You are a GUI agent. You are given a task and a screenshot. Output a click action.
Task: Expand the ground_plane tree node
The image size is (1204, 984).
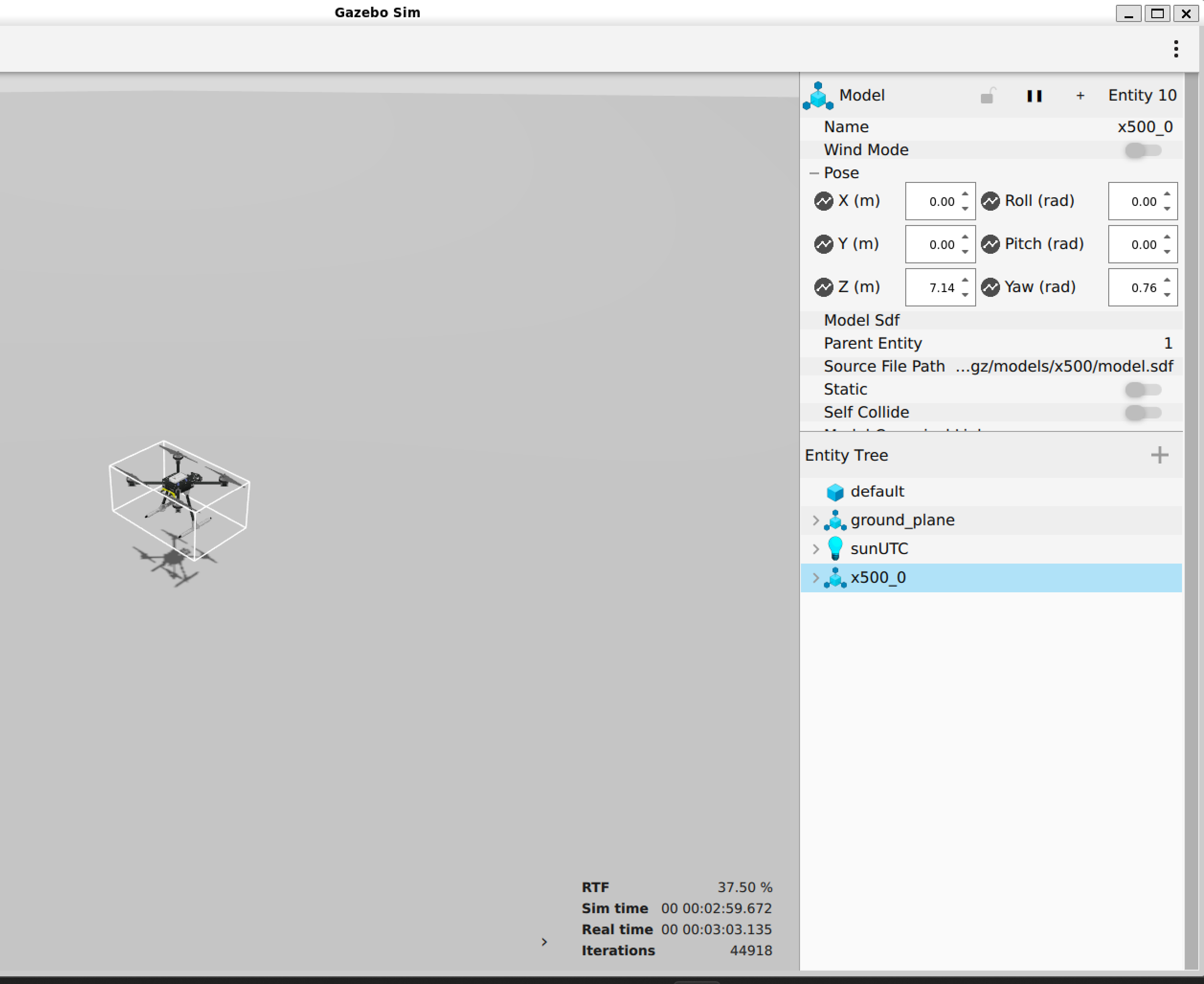(x=815, y=520)
